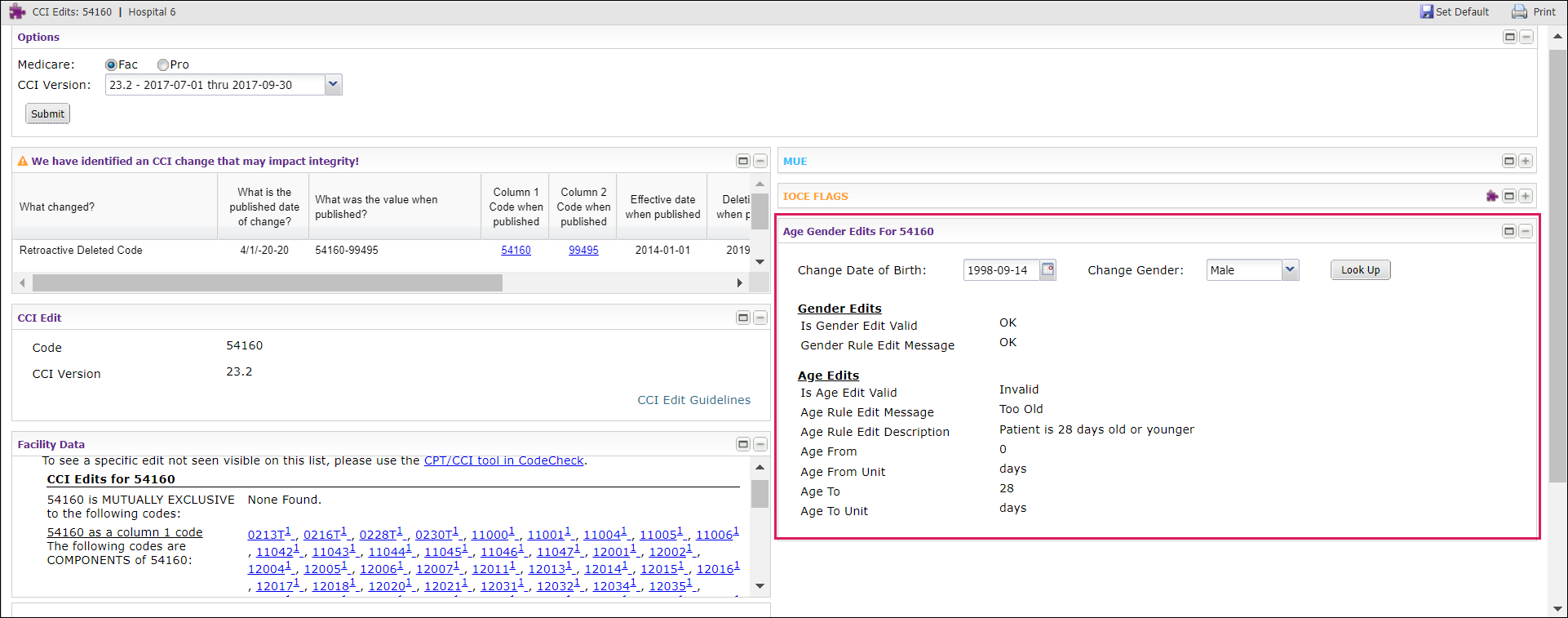This screenshot has width=1568, height=618.
Task: Open the CCI Edit Guidelines link
Action: 693,400
